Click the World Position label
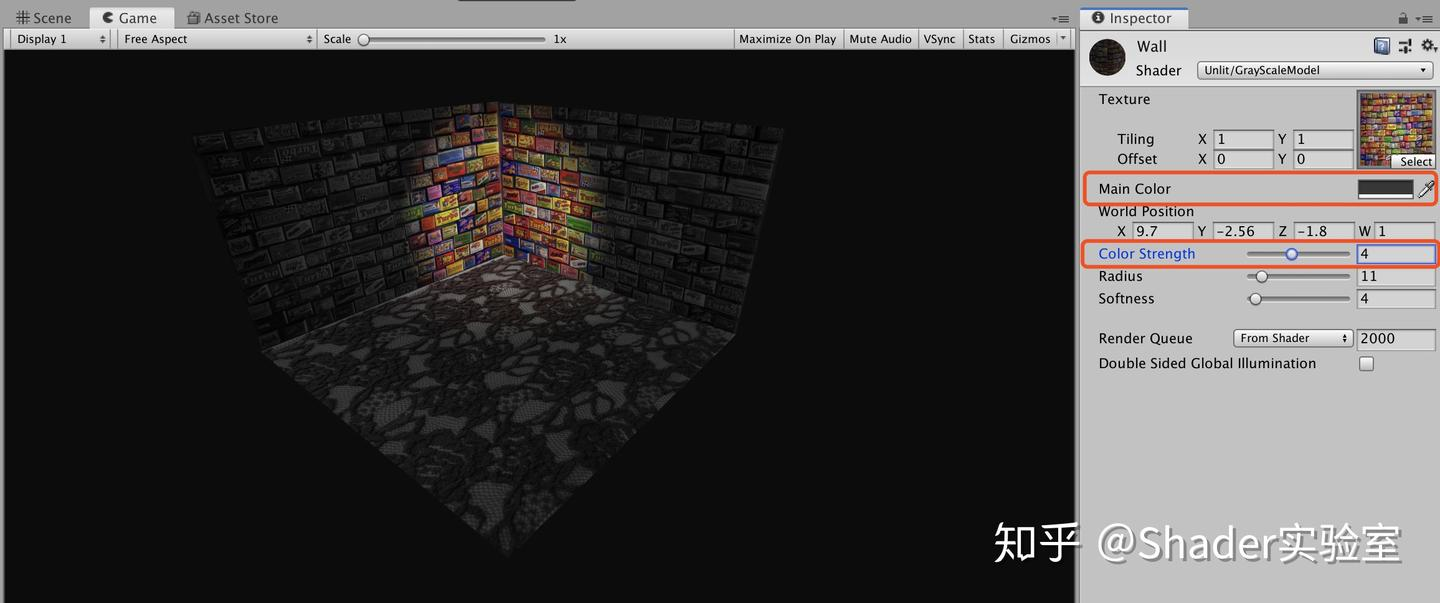 1146,211
